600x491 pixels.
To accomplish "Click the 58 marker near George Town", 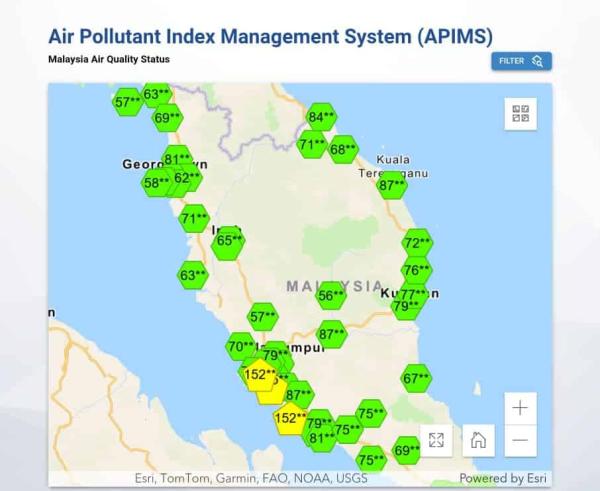I will [x=155, y=183].
